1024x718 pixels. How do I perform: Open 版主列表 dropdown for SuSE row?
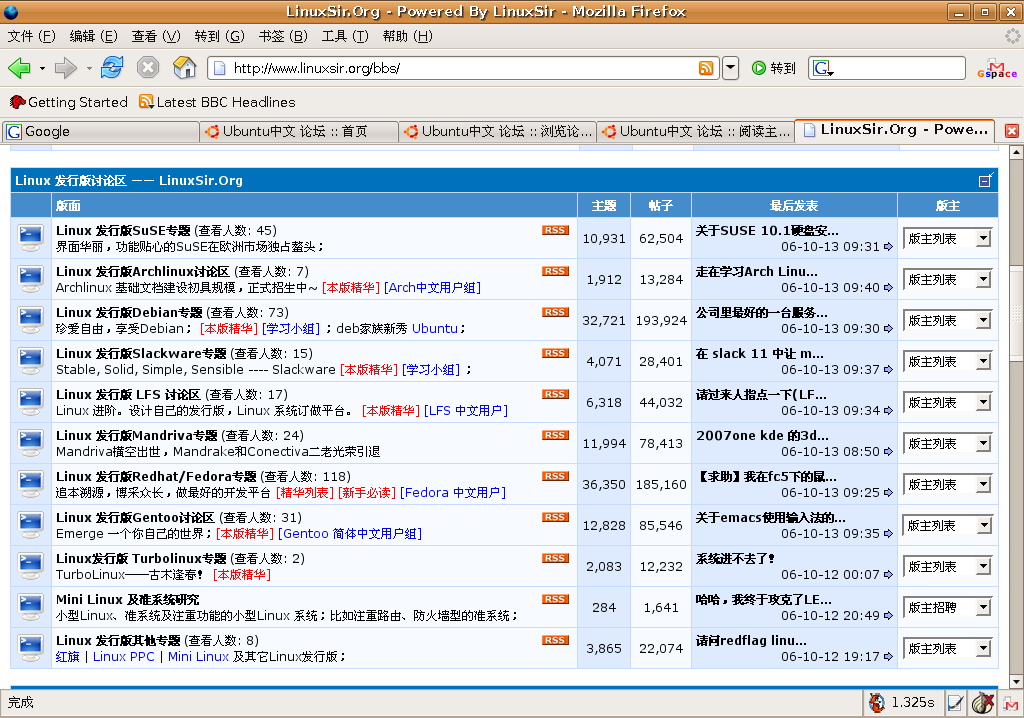click(x=947, y=238)
